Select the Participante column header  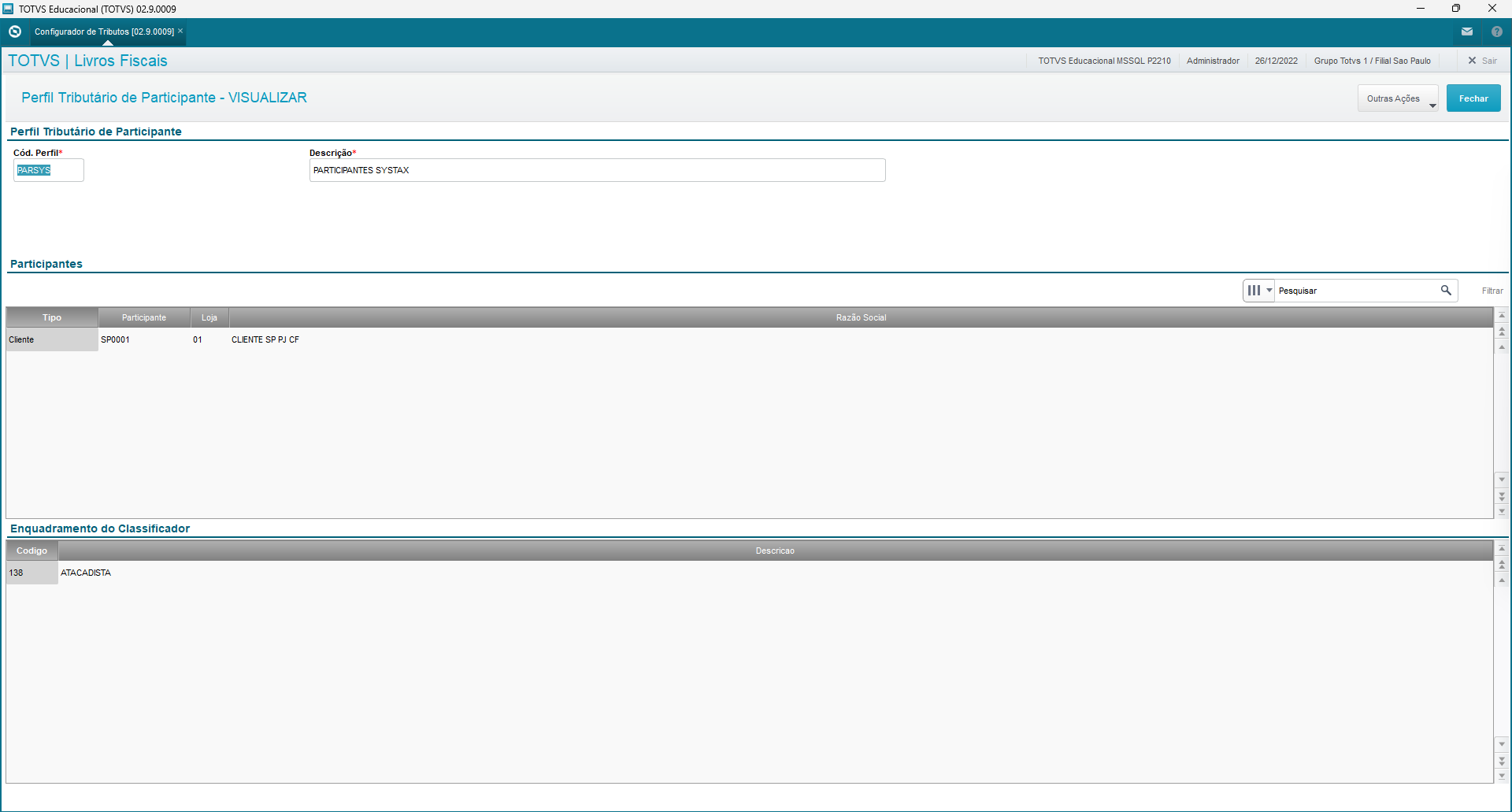coord(144,317)
